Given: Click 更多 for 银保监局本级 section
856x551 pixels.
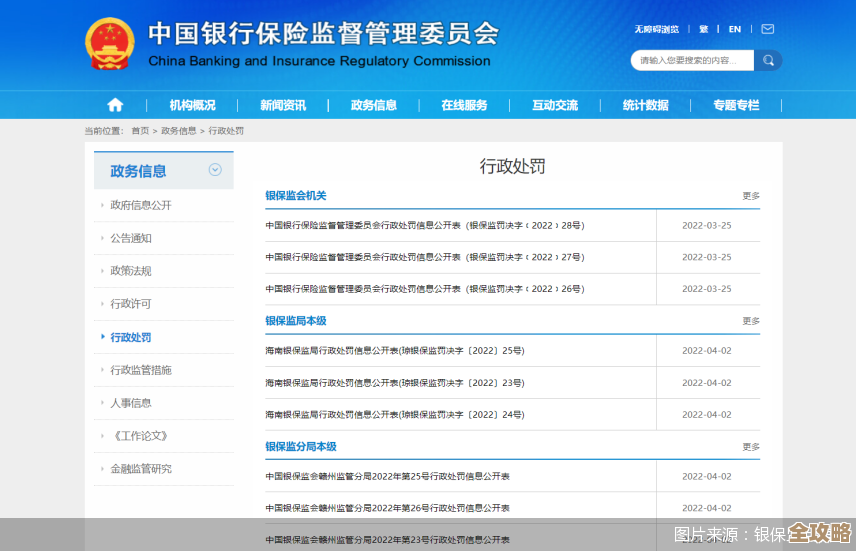Looking at the screenshot, I should point(751,321).
